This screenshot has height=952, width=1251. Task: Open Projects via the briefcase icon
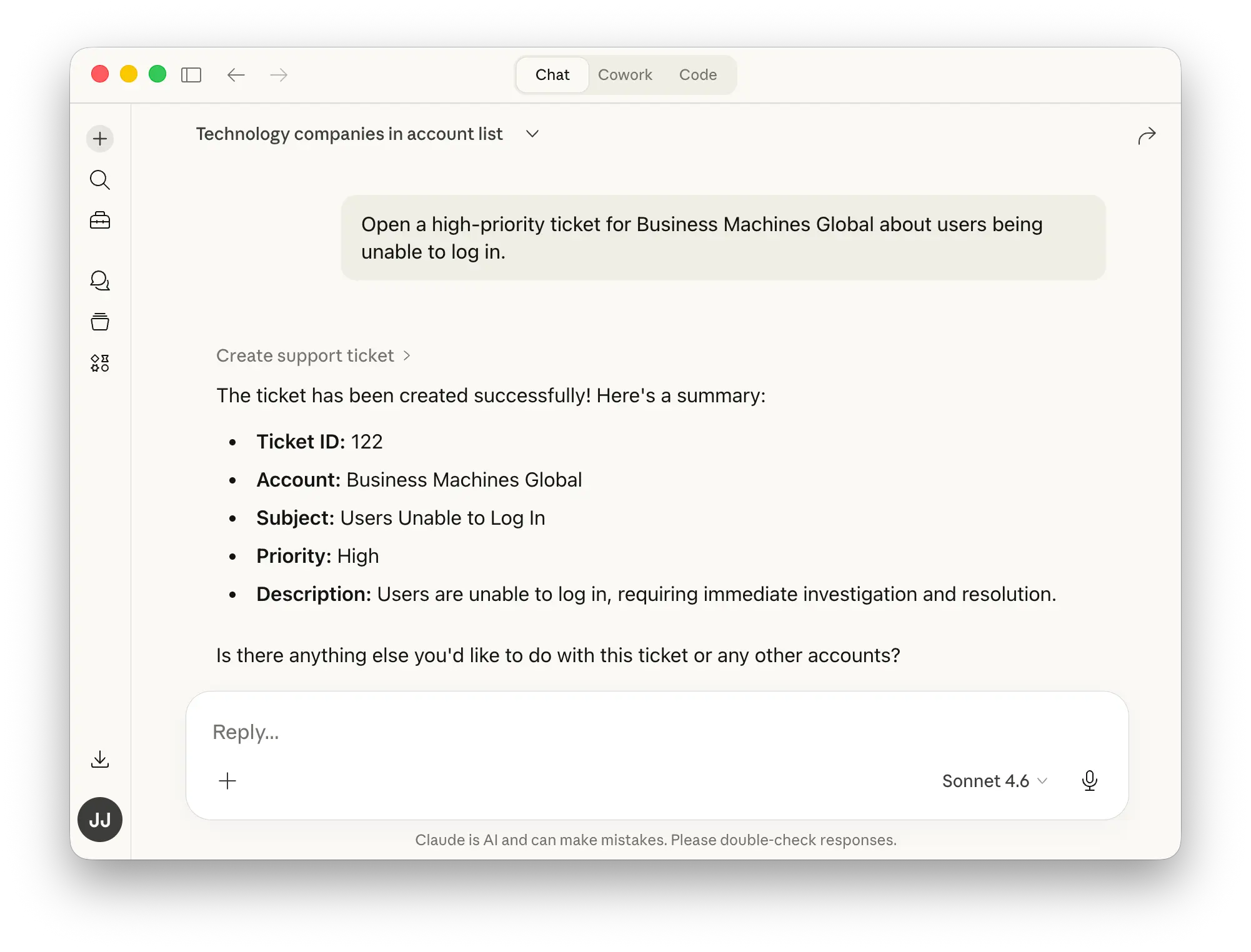click(x=99, y=220)
